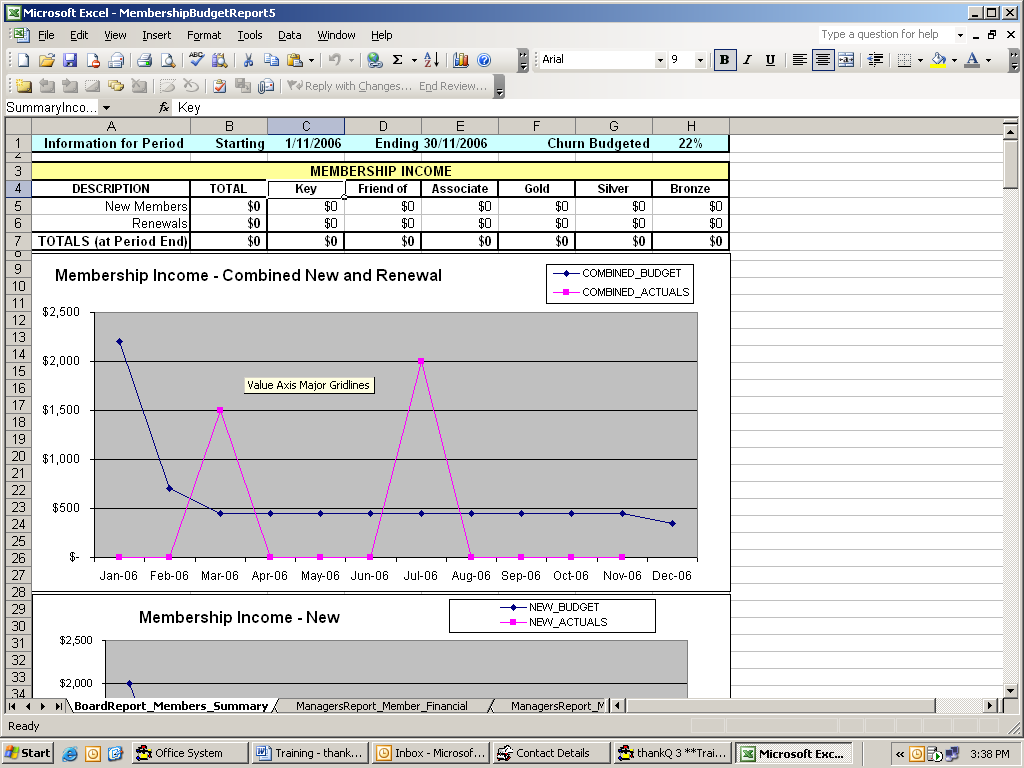Open a file with the folder icon

click(46, 60)
